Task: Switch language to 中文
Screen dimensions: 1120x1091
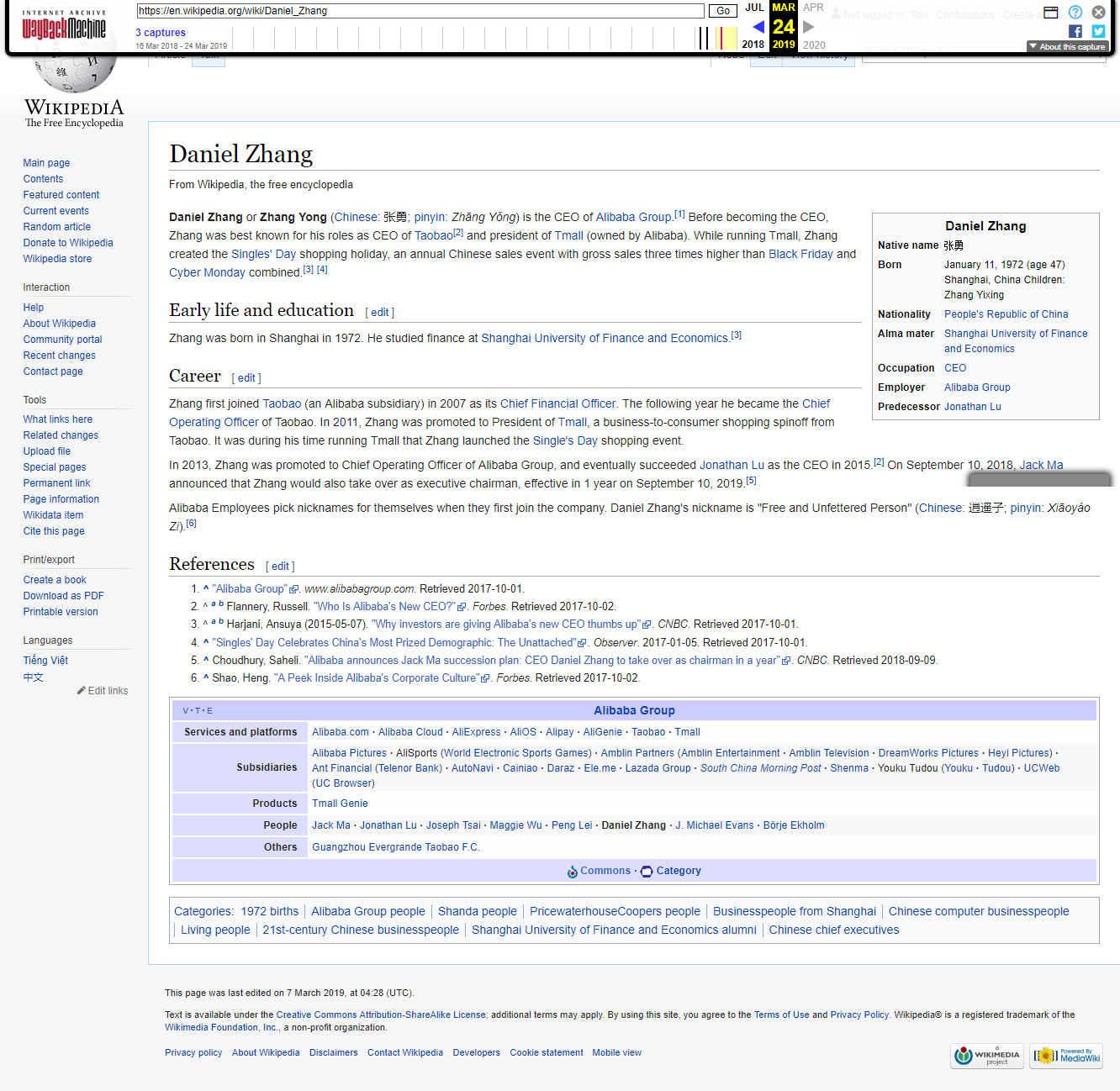Action: pyautogui.click(x=34, y=677)
